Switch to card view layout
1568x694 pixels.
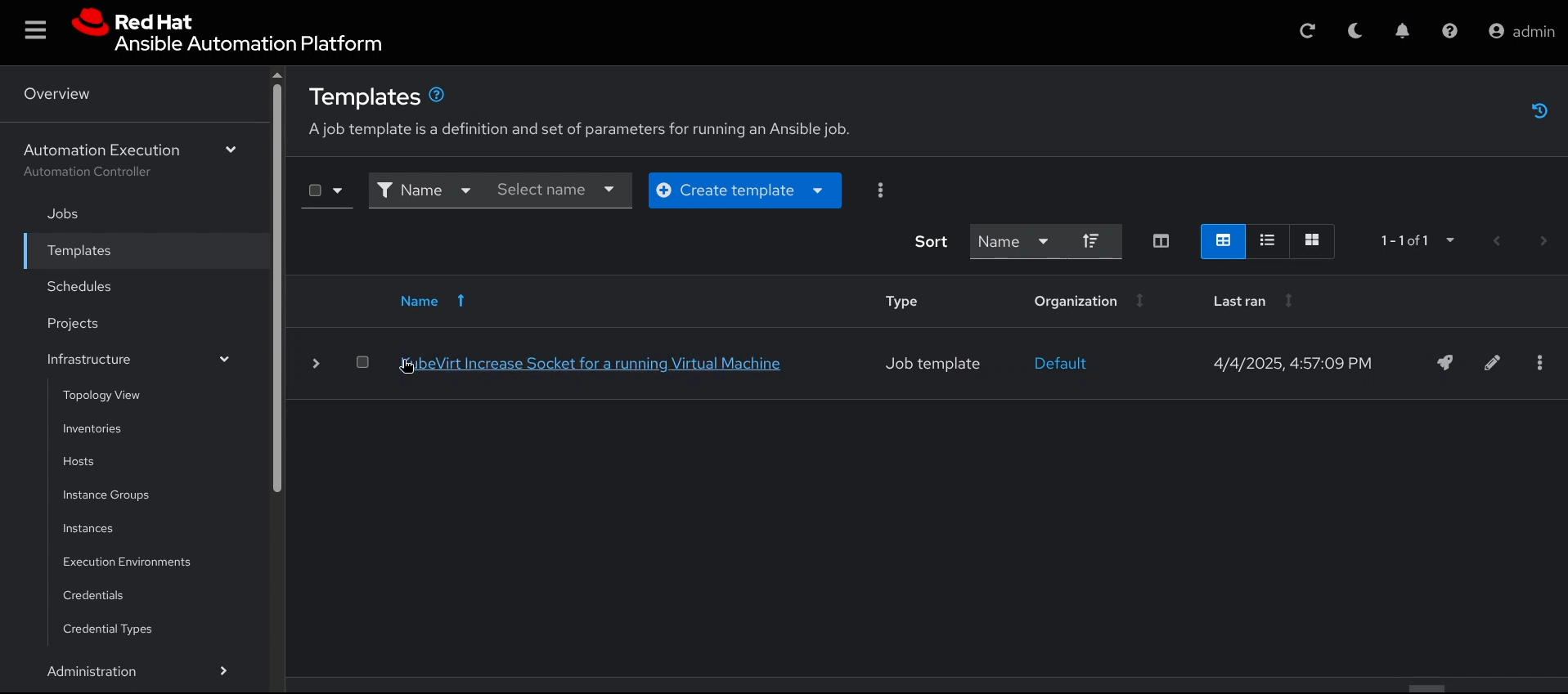click(1313, 241)
